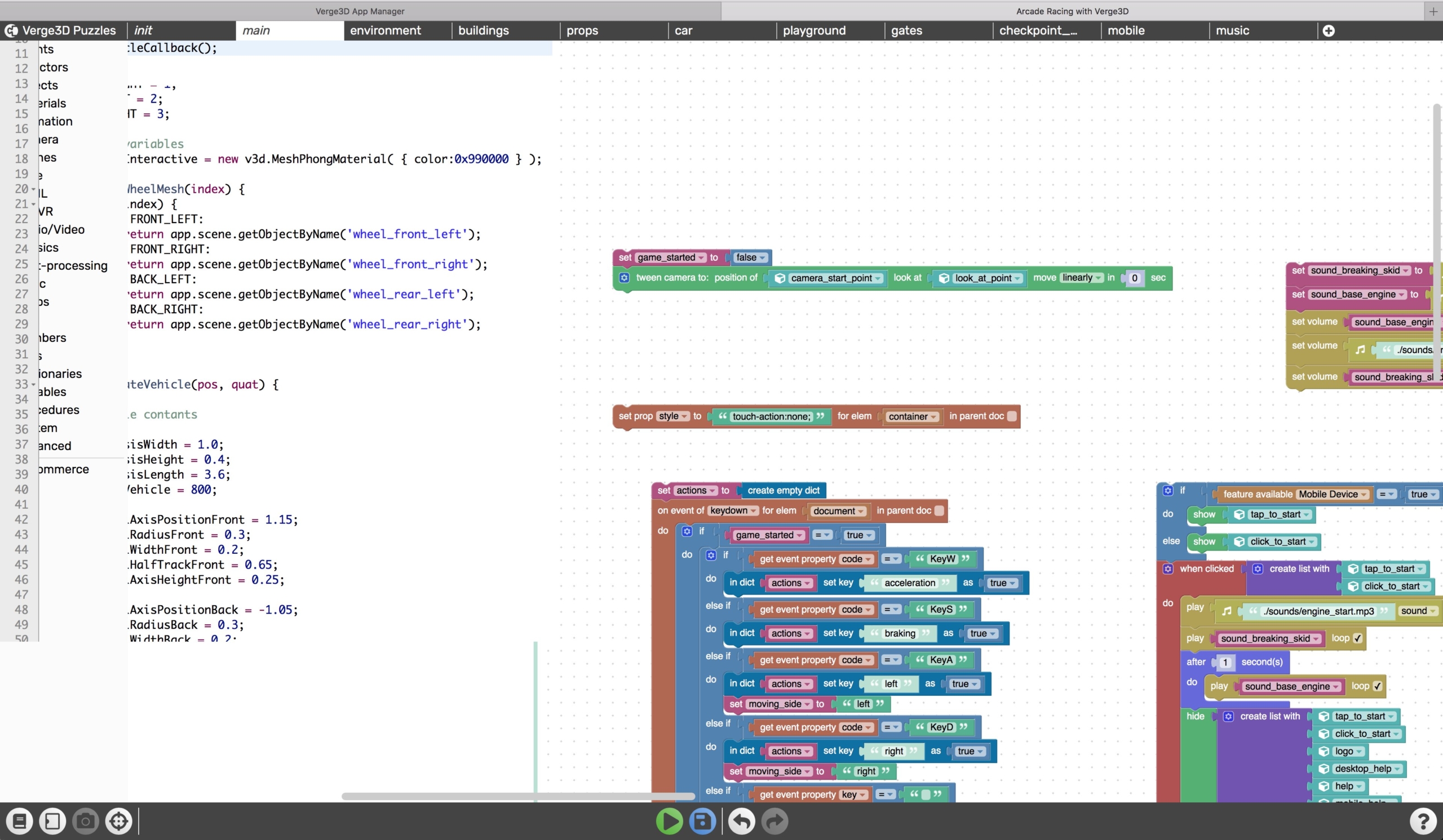Open help with the question mark icon
1443x840 pixels.
(x=1423, y=821)
